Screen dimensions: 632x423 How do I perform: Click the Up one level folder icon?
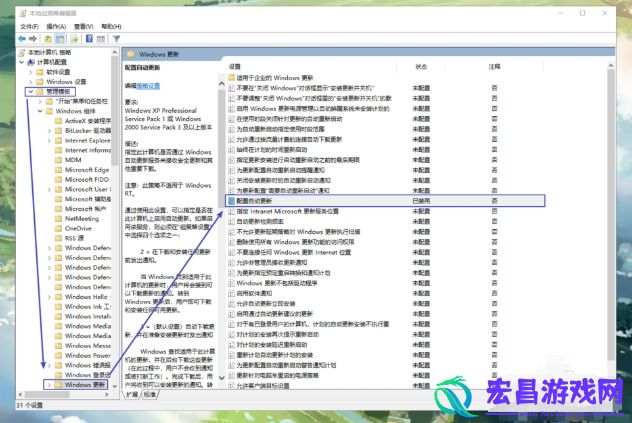48,39
